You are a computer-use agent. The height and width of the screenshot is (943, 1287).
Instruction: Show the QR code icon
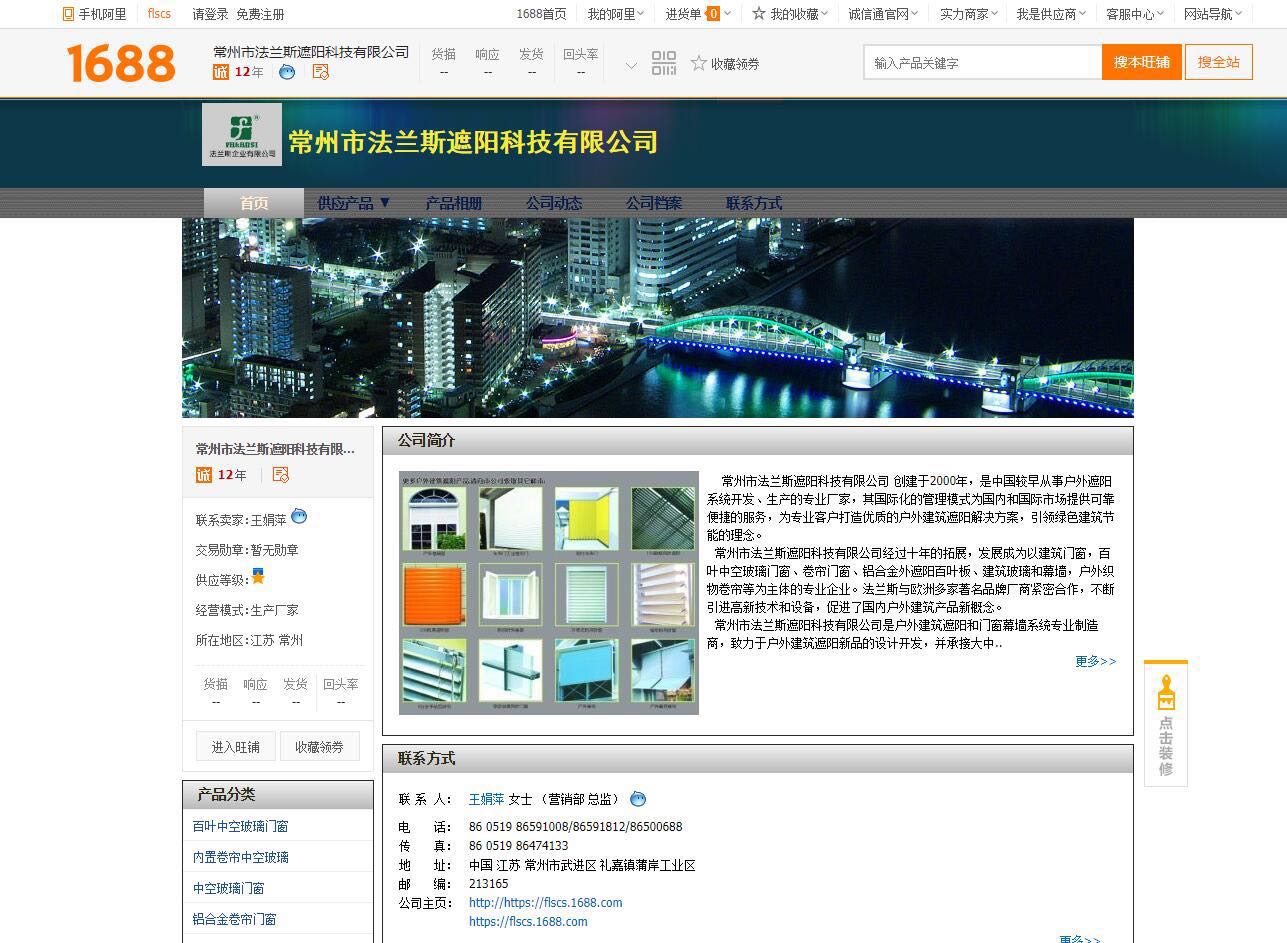pos(664,63)
